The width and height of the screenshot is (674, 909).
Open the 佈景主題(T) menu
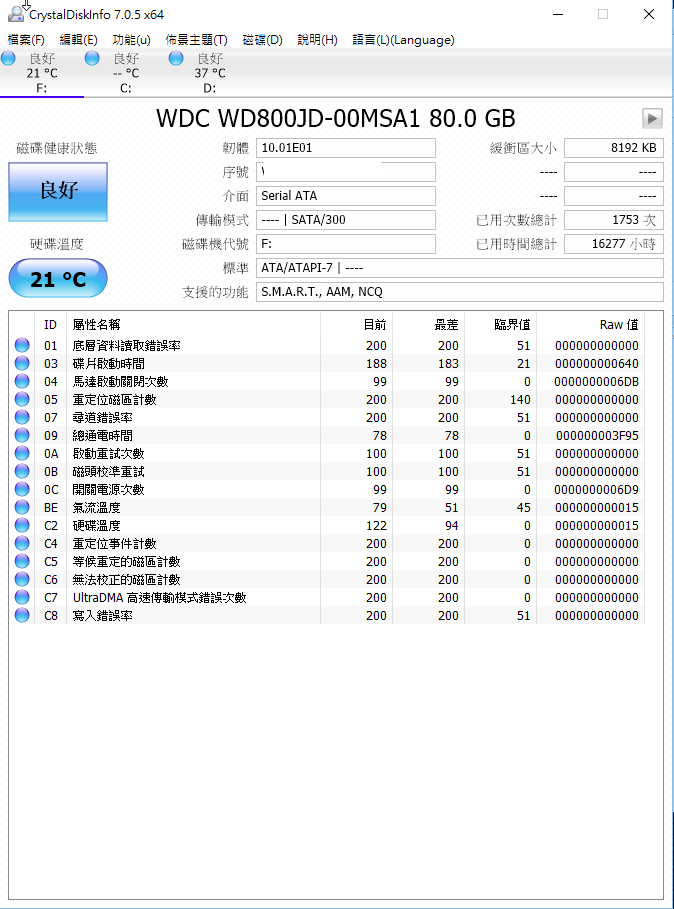tap(196, 40)
